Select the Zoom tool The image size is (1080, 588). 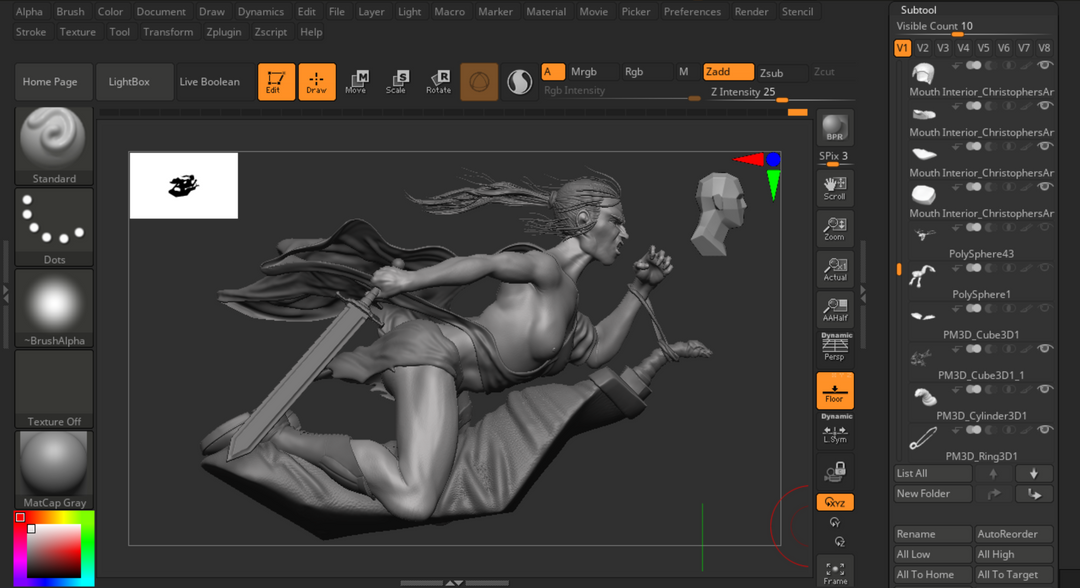point(835,228)
